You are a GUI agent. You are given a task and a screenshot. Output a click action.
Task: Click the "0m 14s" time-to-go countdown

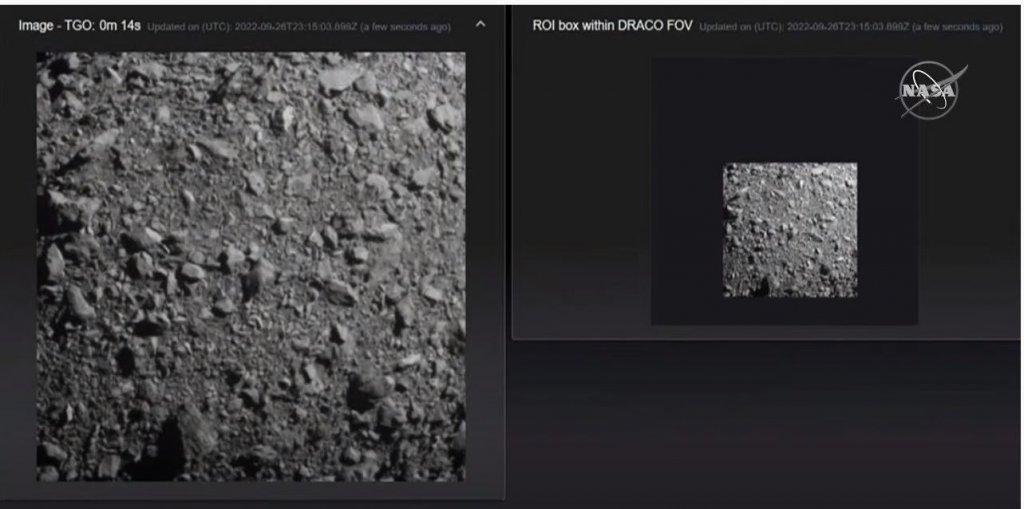(x=120, y=25)
